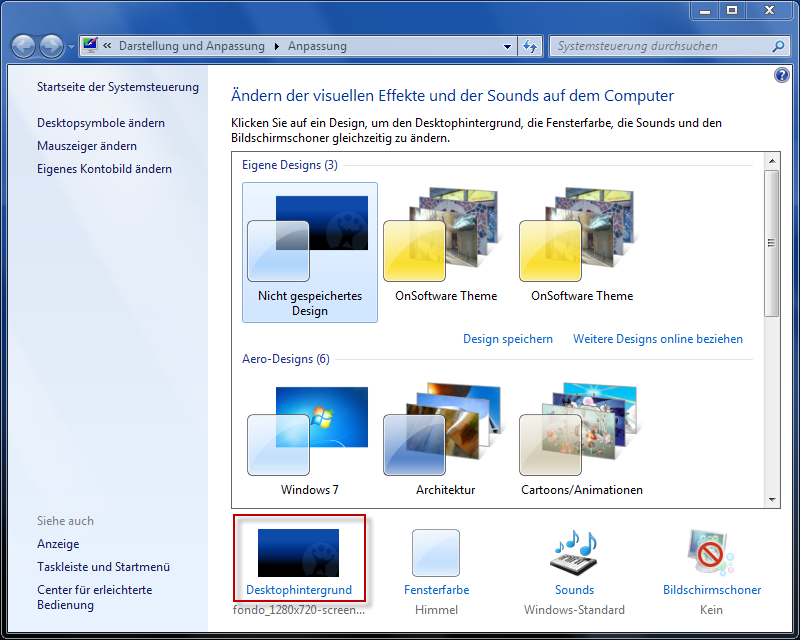
Task: Click the search magnifier icon
Action: point(778,46)
